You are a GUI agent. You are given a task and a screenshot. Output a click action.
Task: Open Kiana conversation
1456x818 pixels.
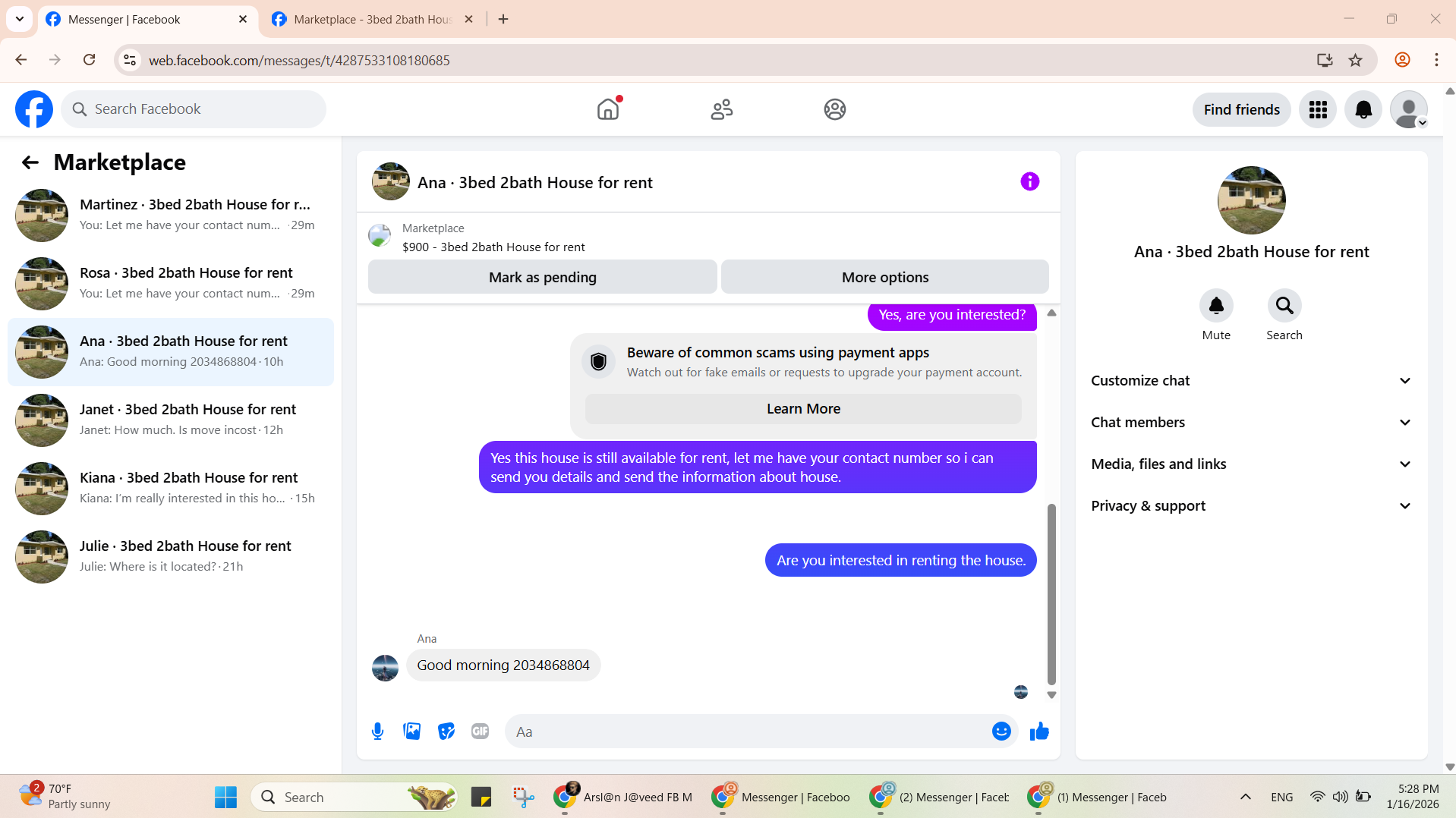click(171, 489)
